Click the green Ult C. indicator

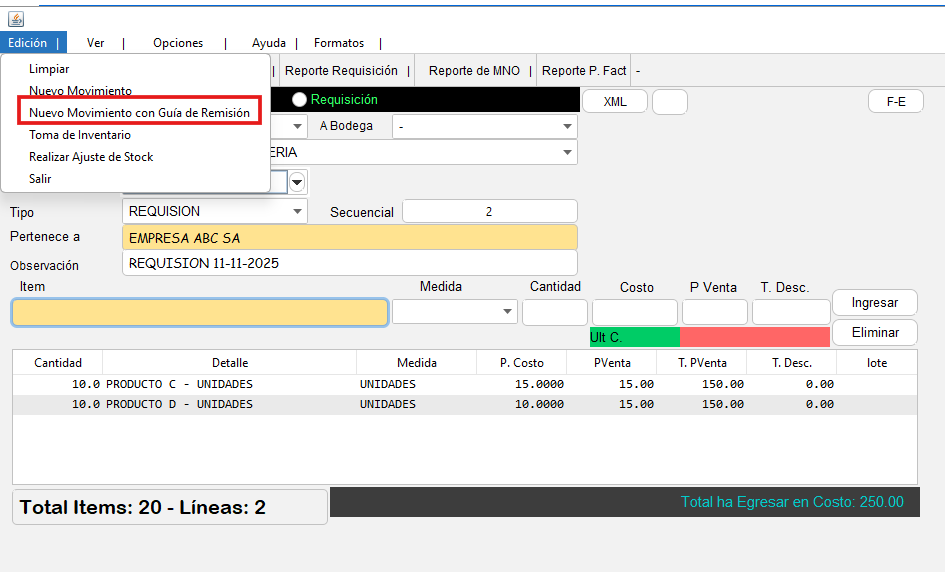click(634, 338)
